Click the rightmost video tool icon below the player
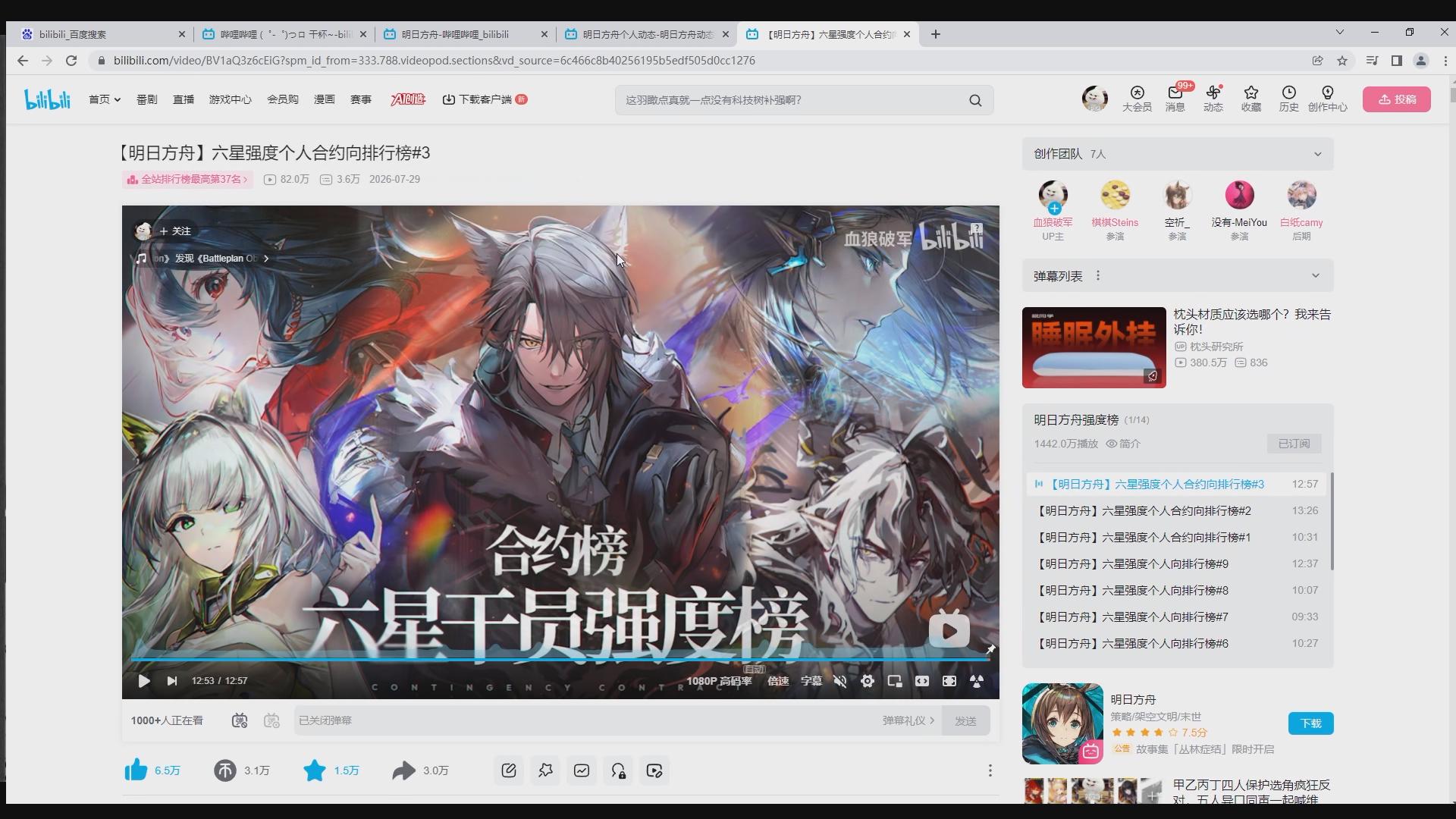The width and height of the screenshot is (1456, 819). coord(654,770)
